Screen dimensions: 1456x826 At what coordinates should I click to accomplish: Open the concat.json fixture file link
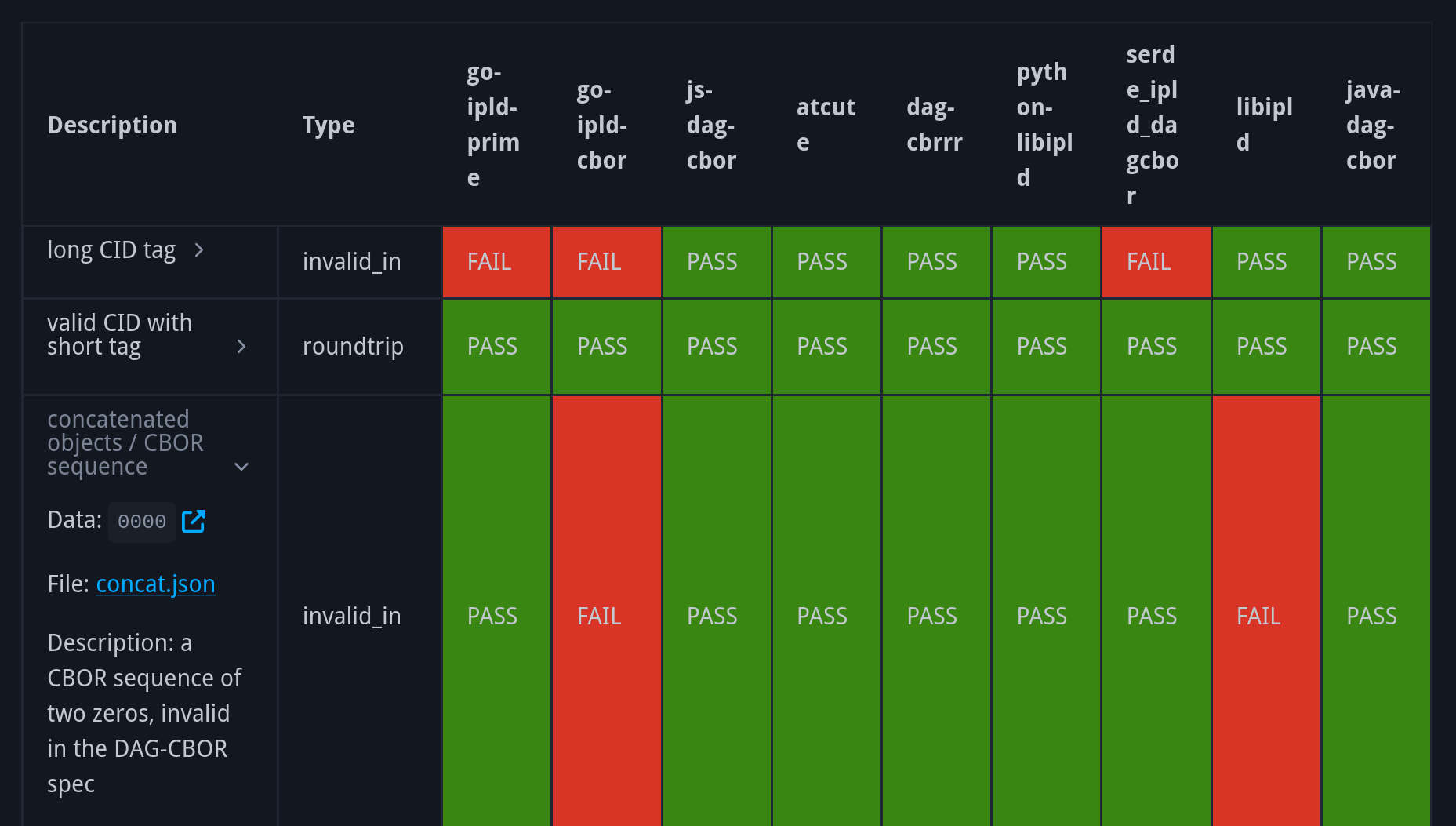[x=155, y=584]
